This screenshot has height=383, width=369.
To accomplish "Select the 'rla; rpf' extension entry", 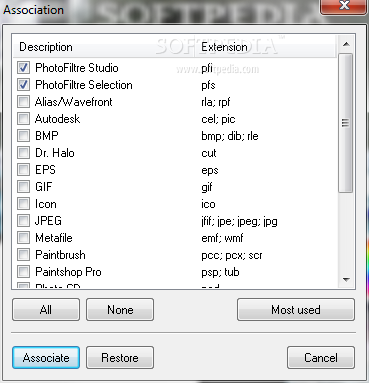I will tap(216, 102).
